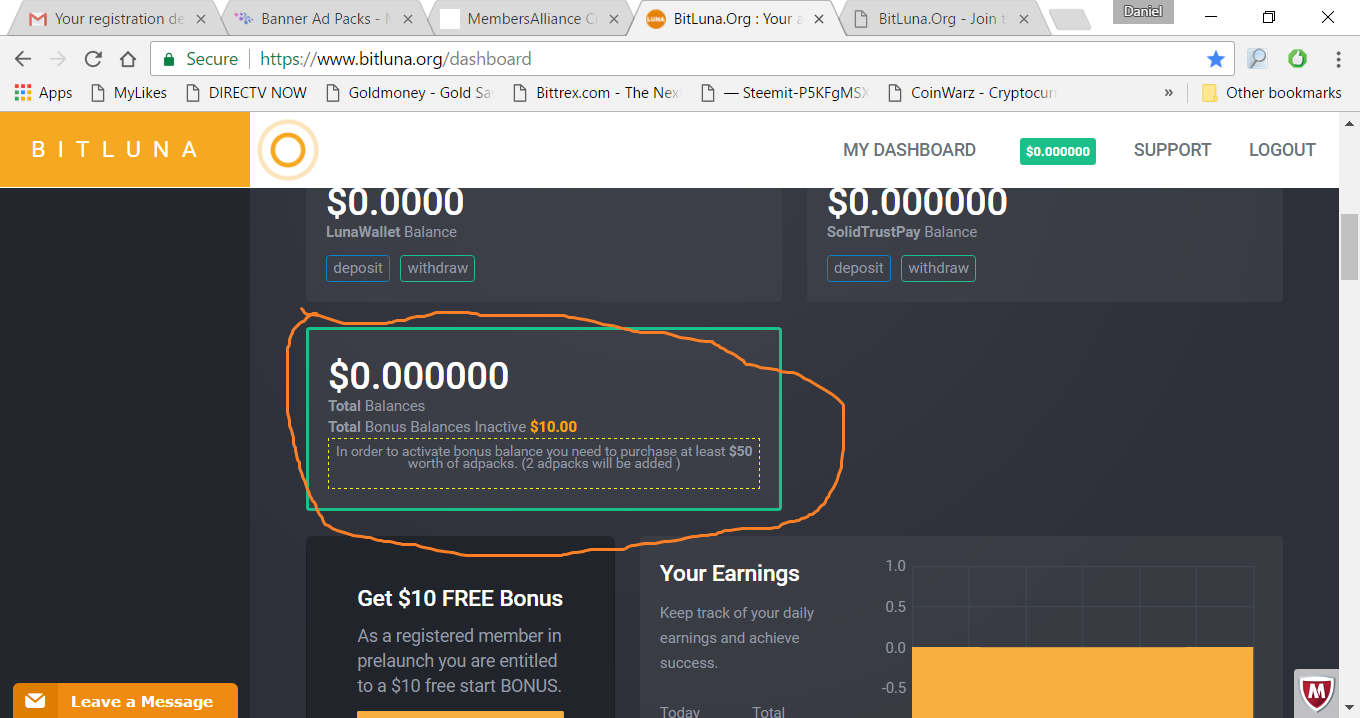Open Goldmoney bookmark
The width and height of the screenshot is (1360, 718).
tap(409, 93)
